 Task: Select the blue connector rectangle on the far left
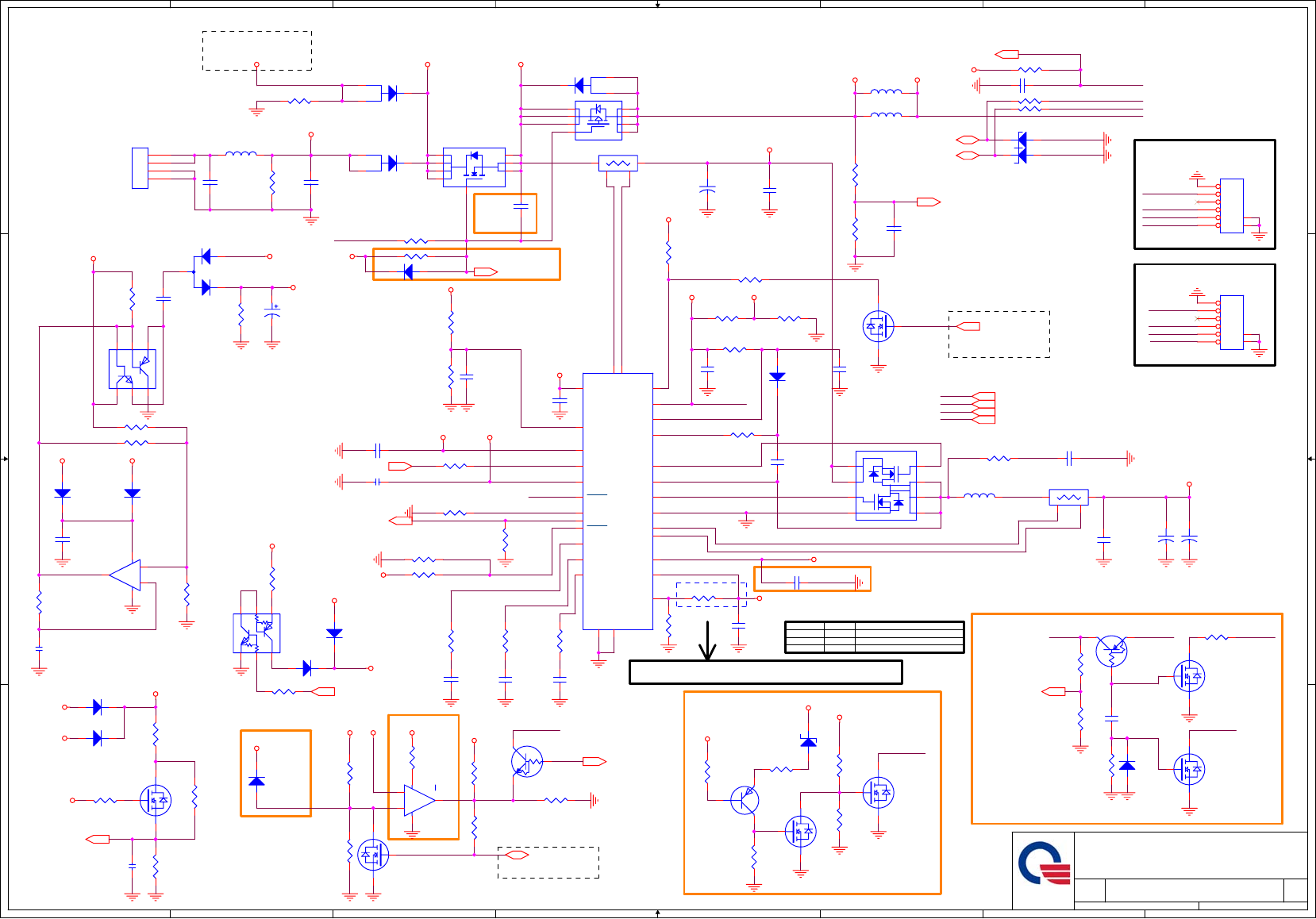coord(140,168)
